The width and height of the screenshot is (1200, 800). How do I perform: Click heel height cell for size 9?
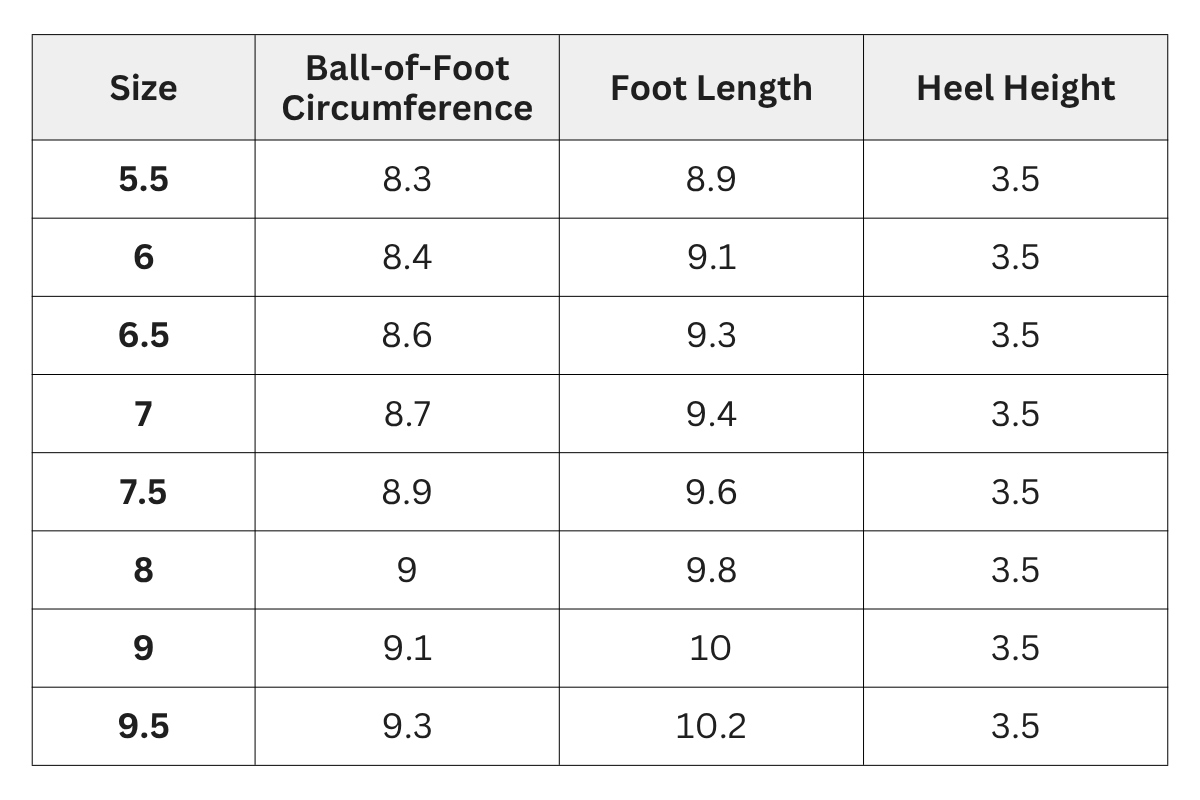[x=1015, y=648]
